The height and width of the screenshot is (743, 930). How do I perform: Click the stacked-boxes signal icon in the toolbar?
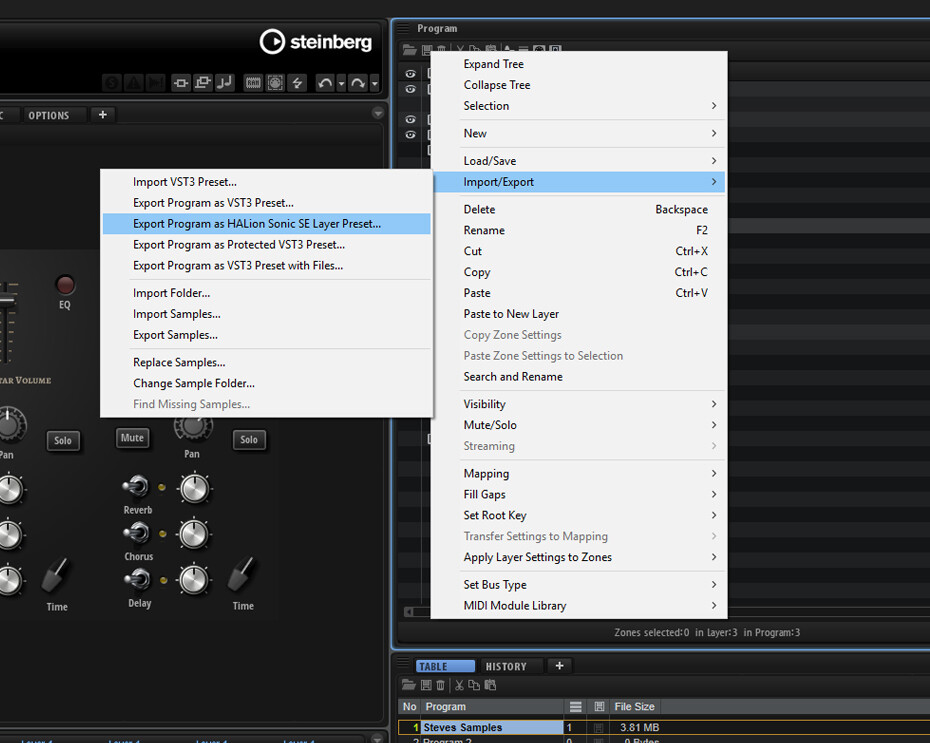(203, 83)
